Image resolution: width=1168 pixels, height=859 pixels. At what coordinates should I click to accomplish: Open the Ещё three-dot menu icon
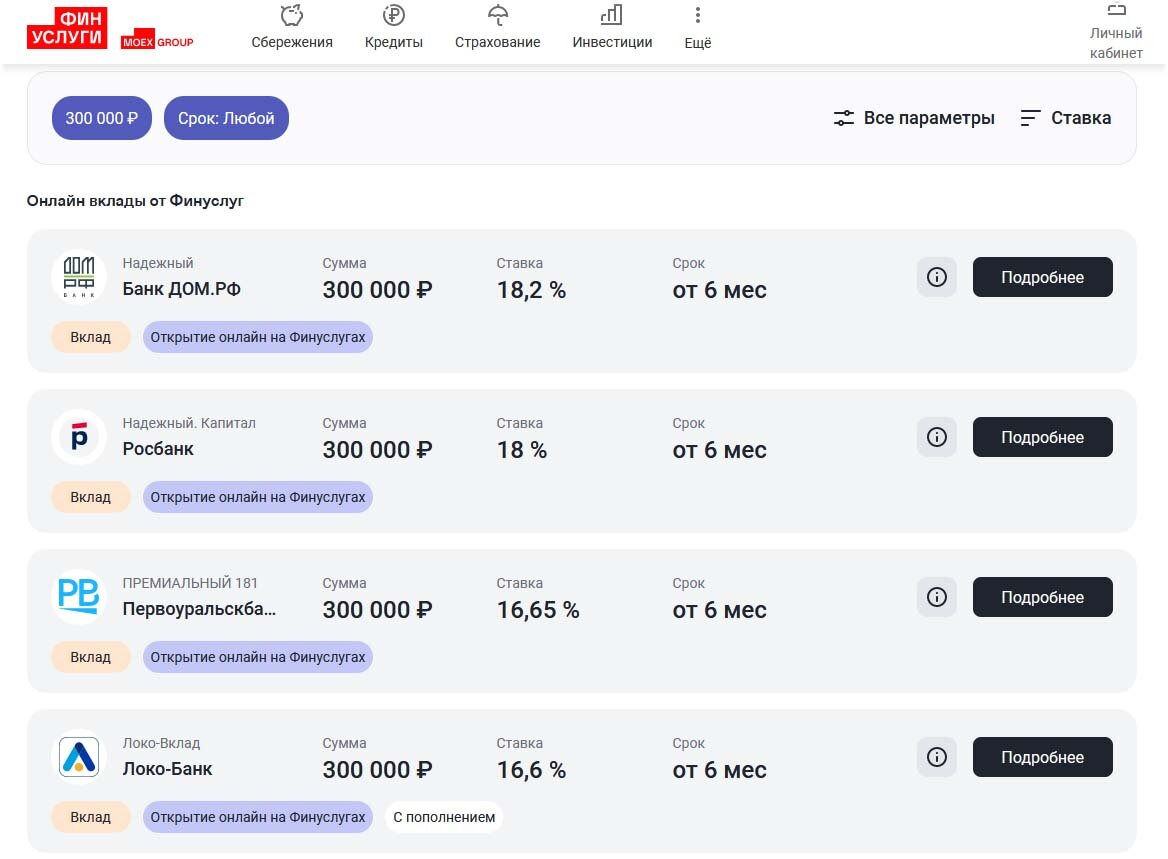697,15
